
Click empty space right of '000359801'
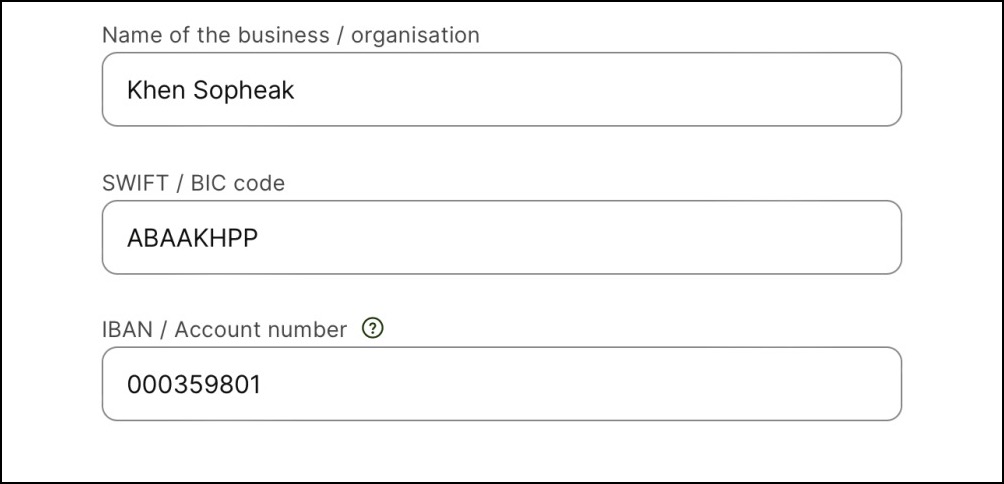600,384
